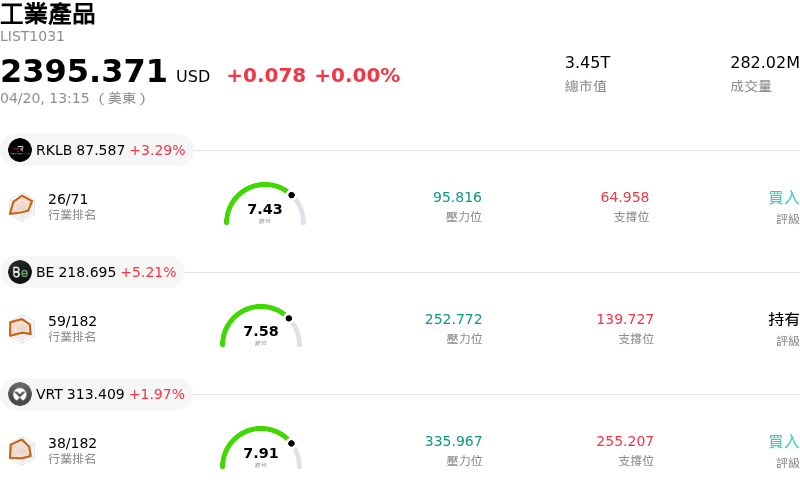Open BE industry ranking radar icon
The height and width of the screenshot is (488, 800).
[x=22, y=328]
